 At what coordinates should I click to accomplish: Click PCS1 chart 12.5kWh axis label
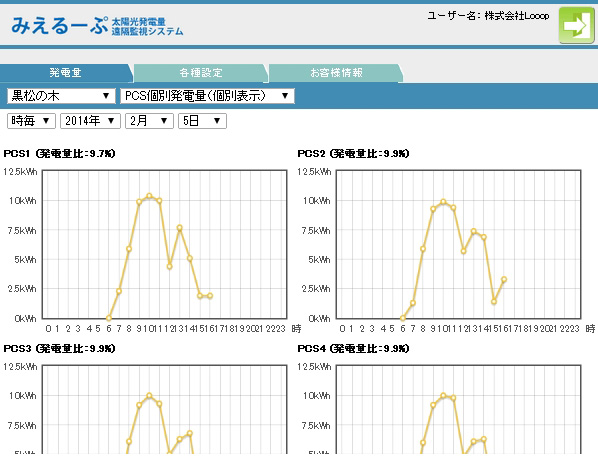point(21,172)
